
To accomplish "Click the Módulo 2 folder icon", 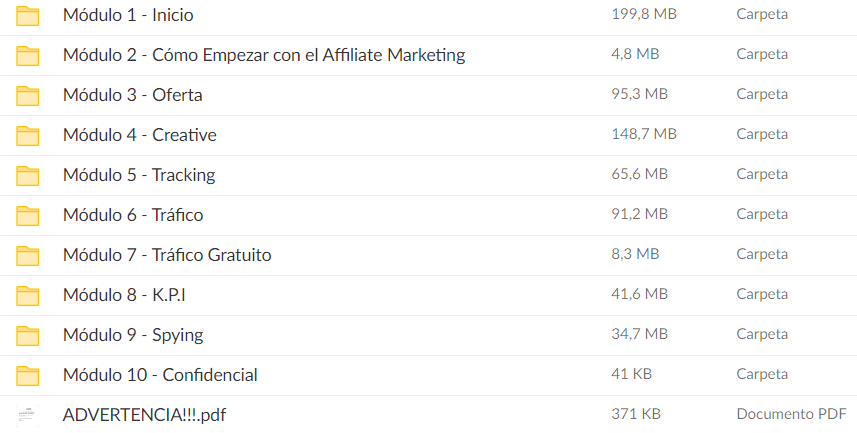I will coord(28,55).
